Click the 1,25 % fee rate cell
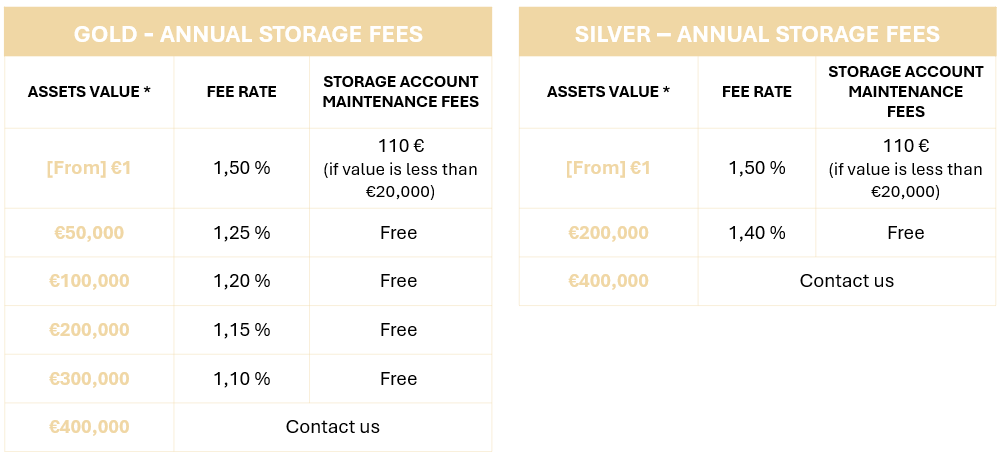The height and width of the screenshot is (455, 1000). click(241, 233)
